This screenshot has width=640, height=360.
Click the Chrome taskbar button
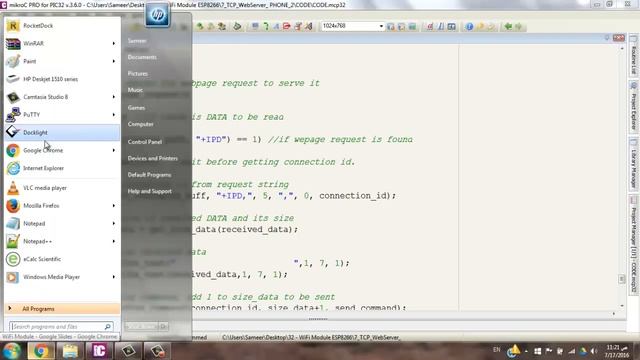click(41, 351)
